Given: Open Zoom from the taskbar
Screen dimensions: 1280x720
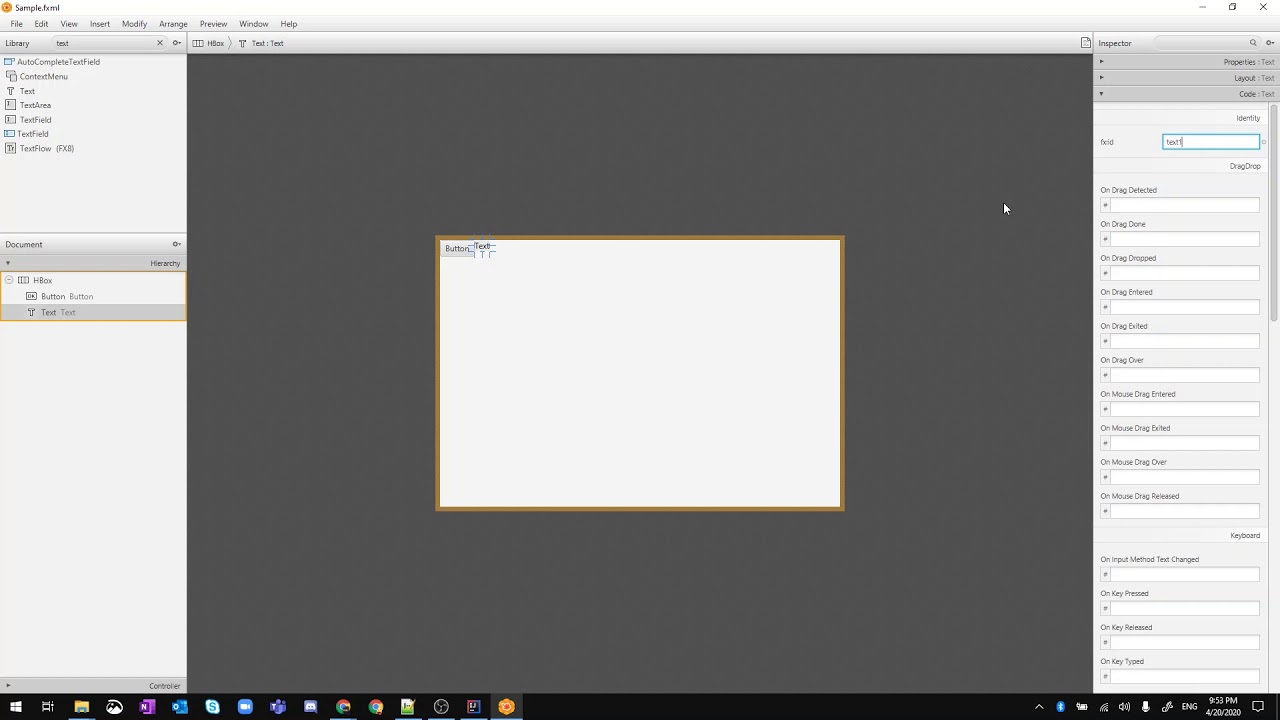Looking at the screenshot, I should click(x=245, y=707).
